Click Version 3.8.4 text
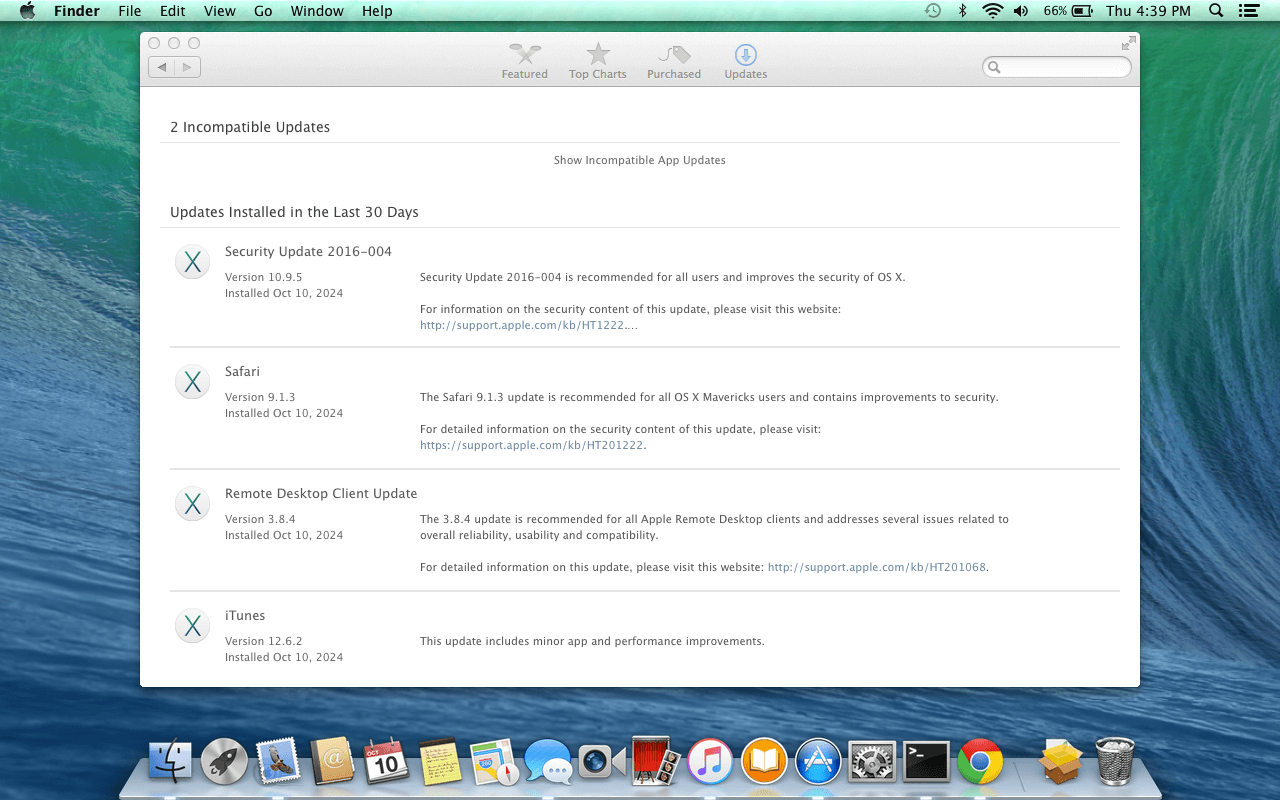 260,519
